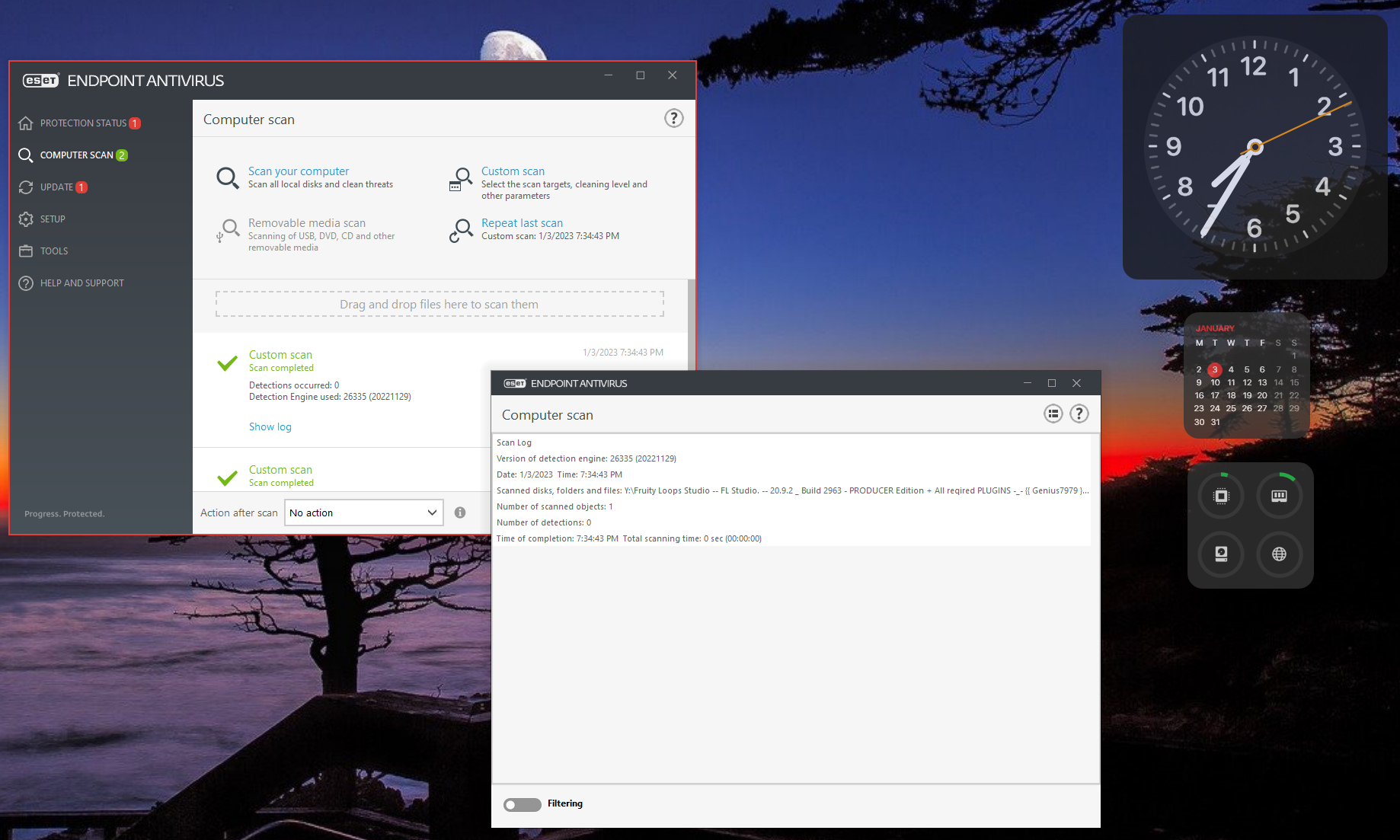Open Help and Support section
Viewport: 1400px width, 840px height.
(x=82, y=283)
